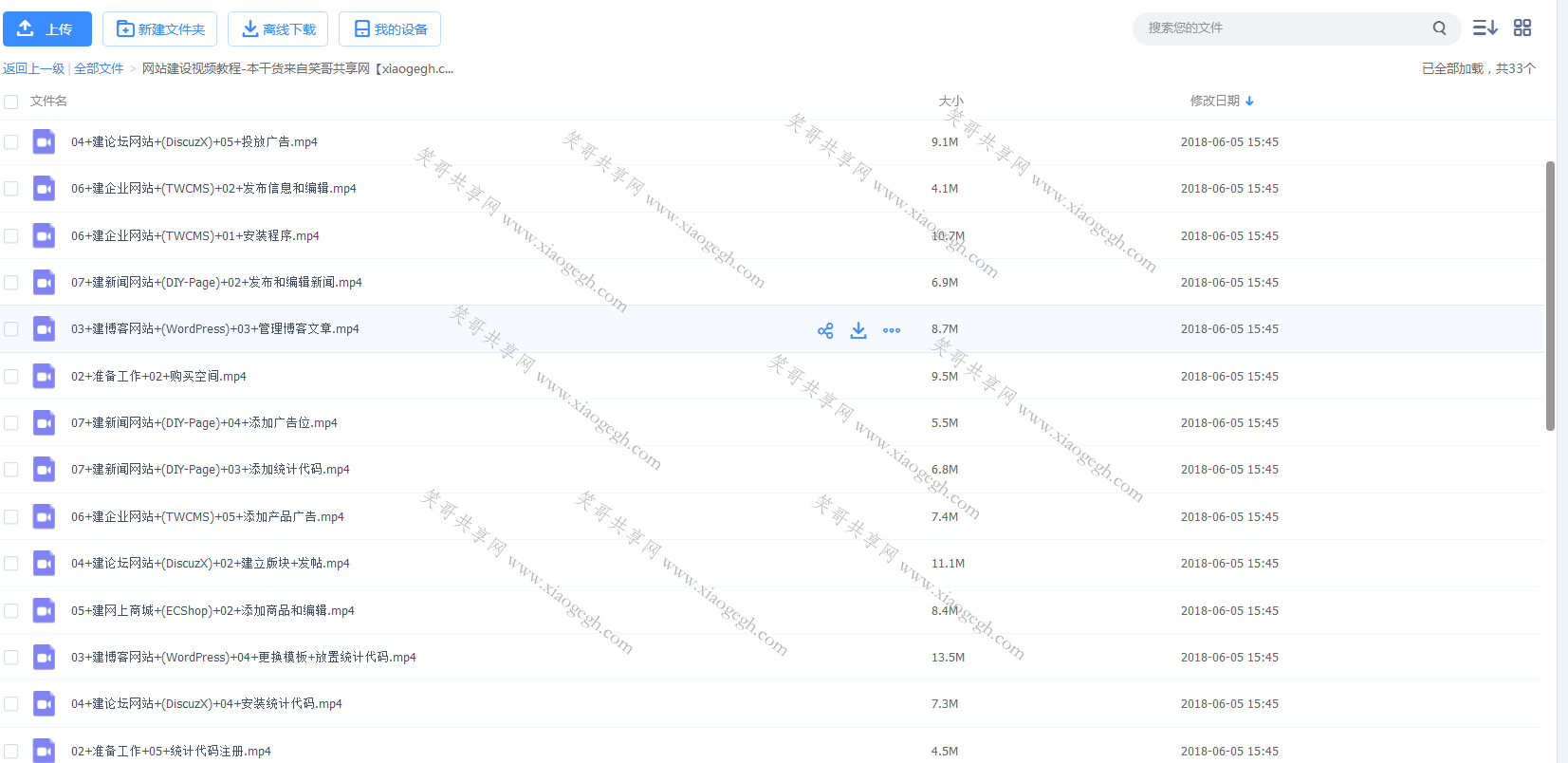Check the box for 07+建新闻网站+(DIY-Page)+02+发布和编辑新闻.mp4

click(11, 283)
